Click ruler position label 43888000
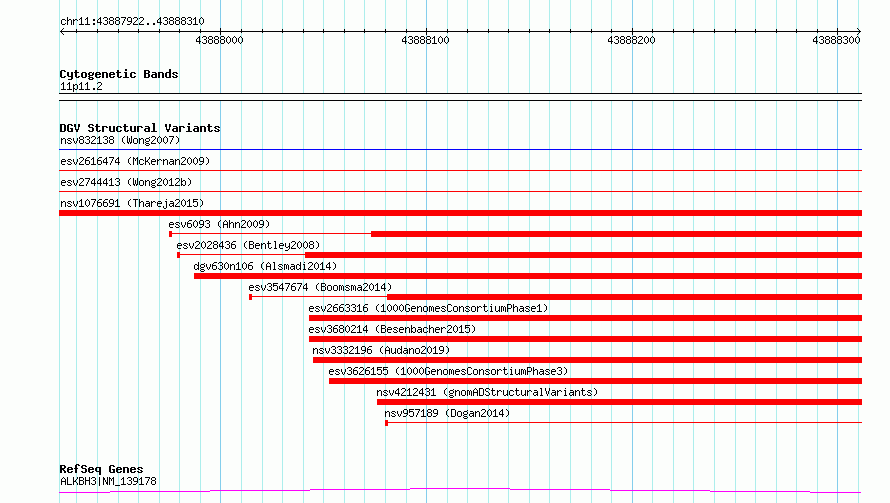890x503 pixels. pos(219,40)
